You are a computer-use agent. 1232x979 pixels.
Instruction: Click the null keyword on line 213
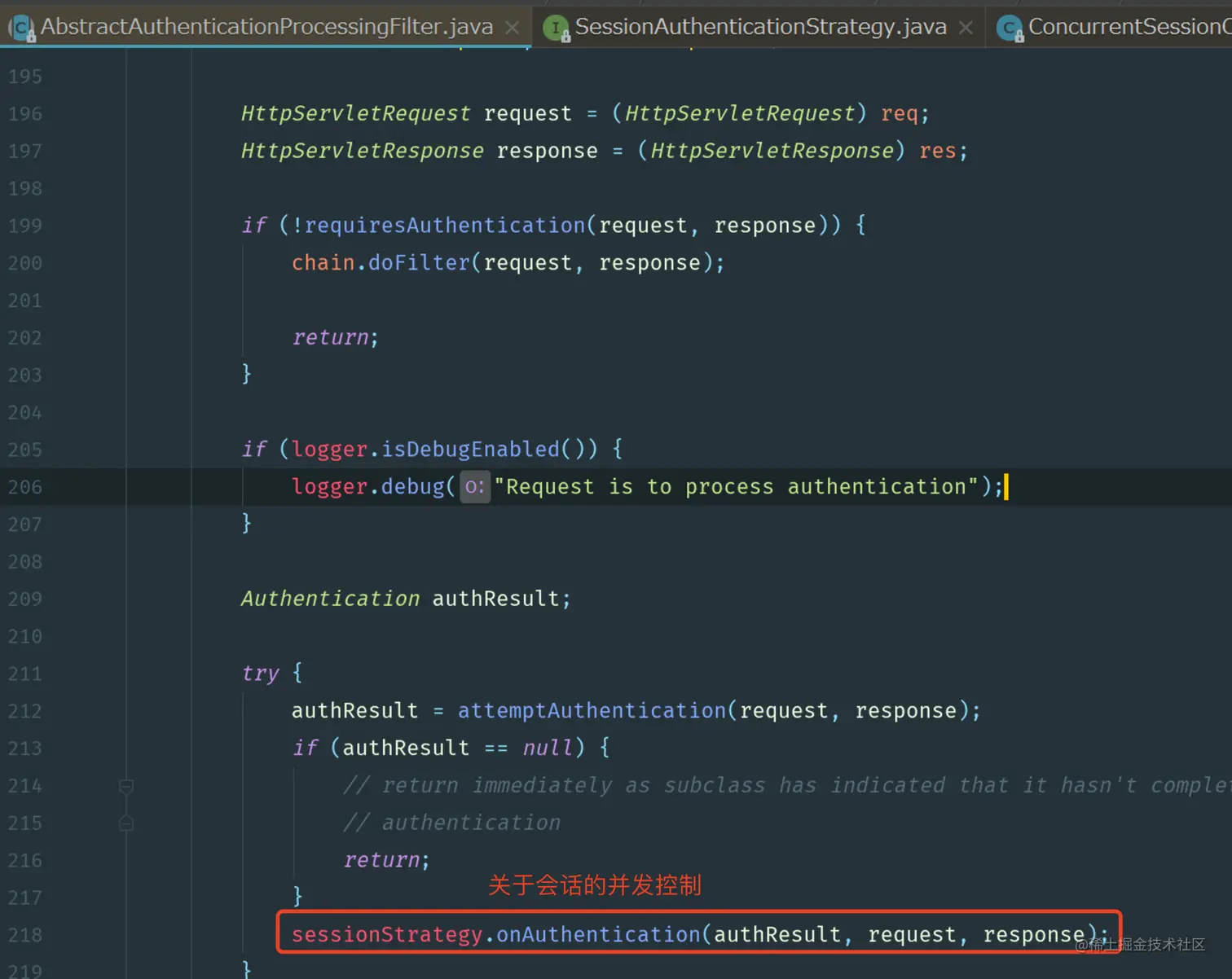[x=548, y=748]
